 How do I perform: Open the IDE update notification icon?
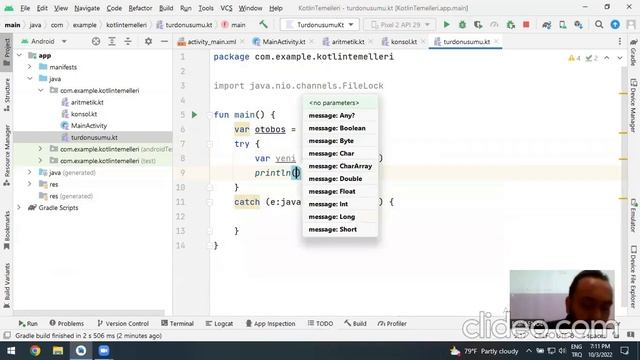coord(615,24)
